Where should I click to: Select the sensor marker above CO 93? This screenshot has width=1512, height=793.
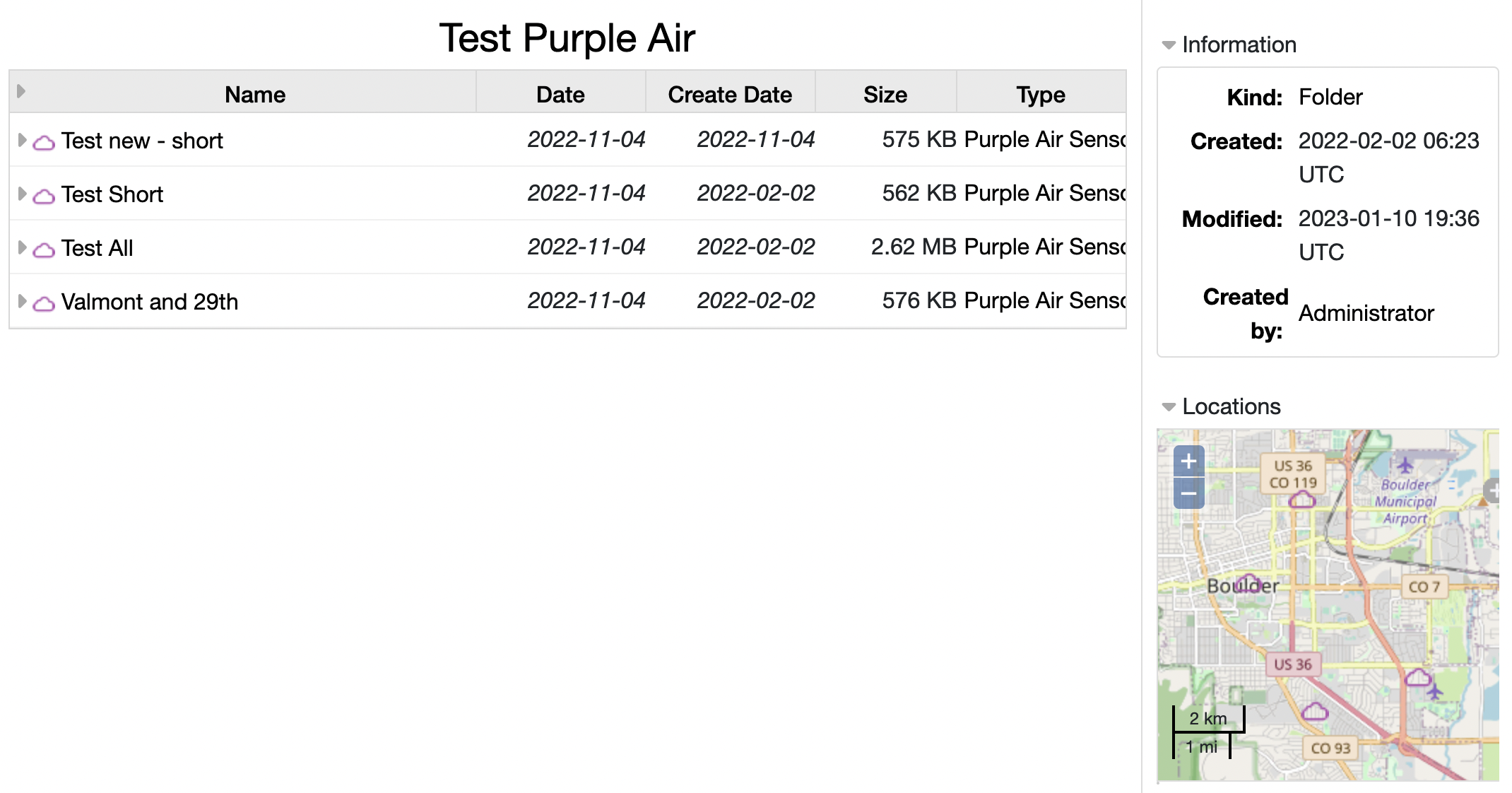[1314, 711]
